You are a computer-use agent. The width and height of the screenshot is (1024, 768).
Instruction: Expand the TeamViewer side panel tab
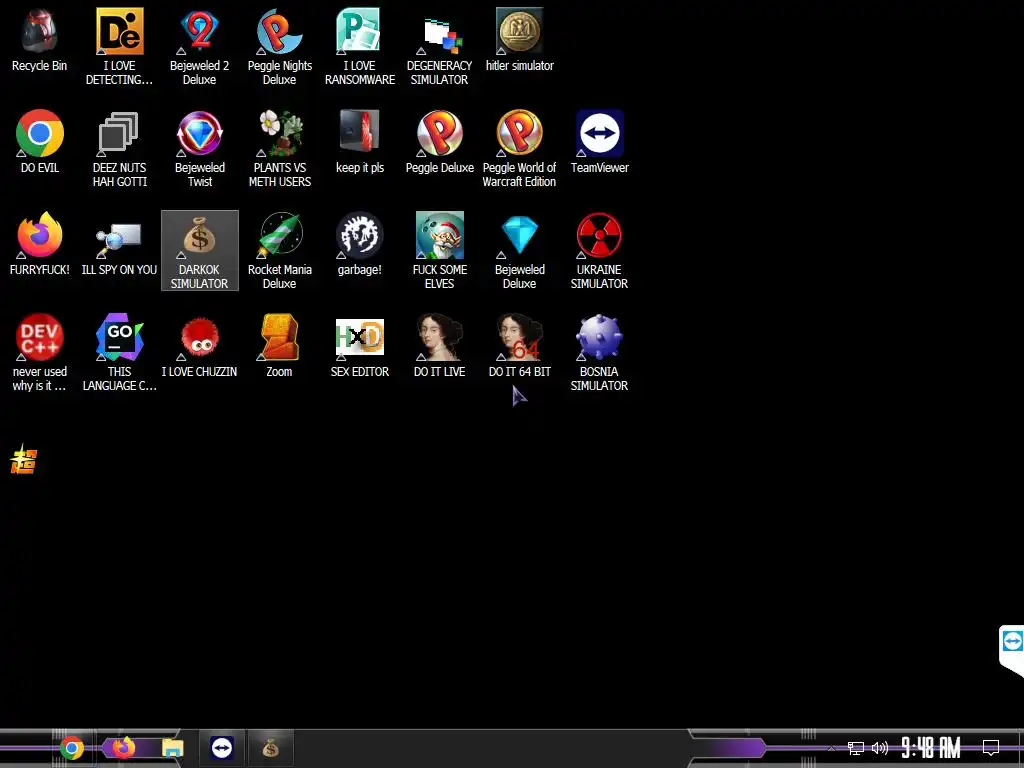pyautogui.click(x=1012, y=651)
